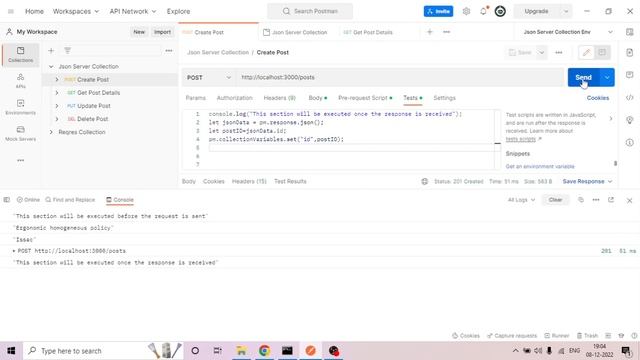Open collections view options menu
This screenshot has width=640, height=360.
point(169,51)
